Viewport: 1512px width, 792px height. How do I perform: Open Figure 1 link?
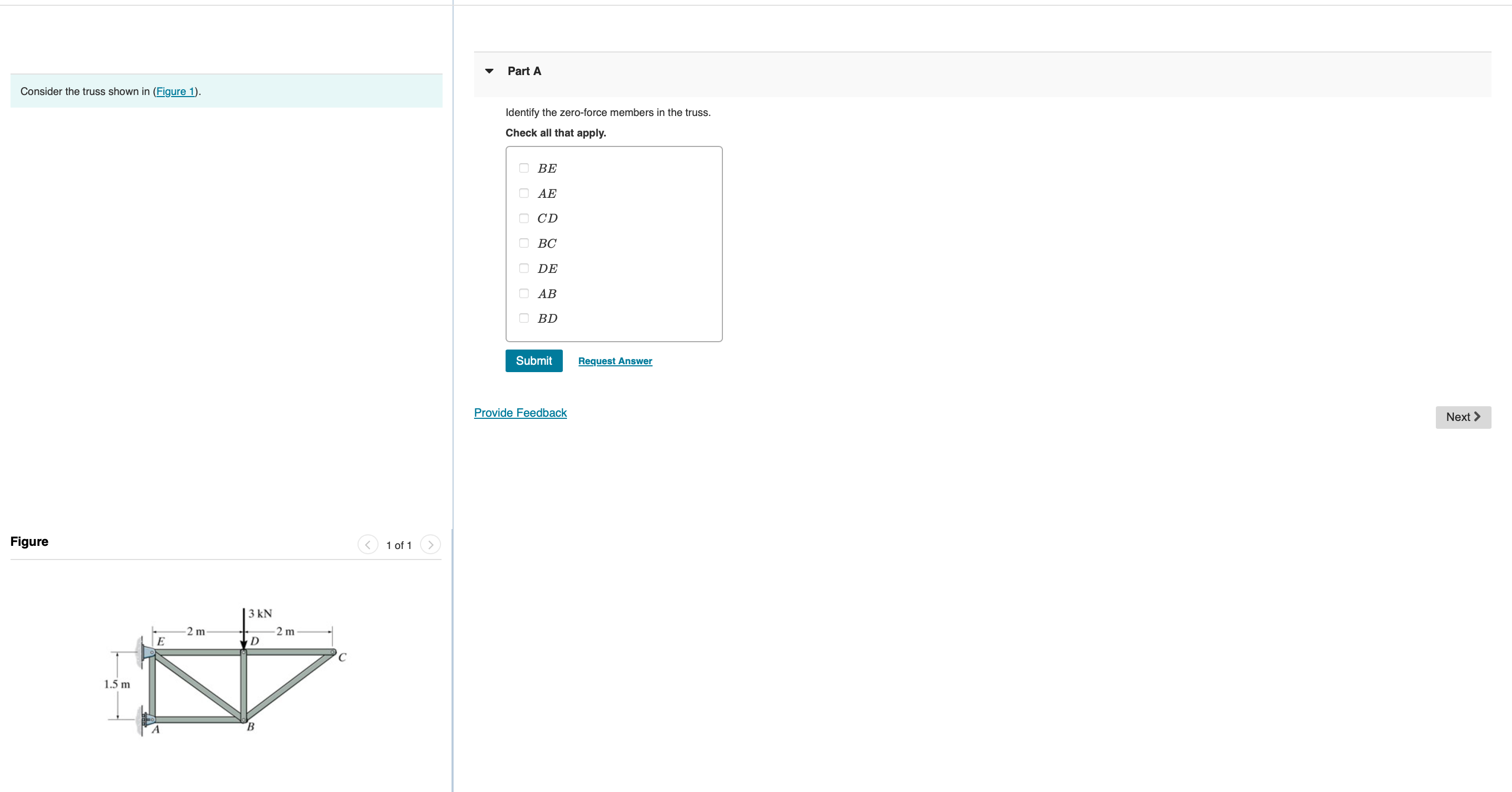coord(175,91)
